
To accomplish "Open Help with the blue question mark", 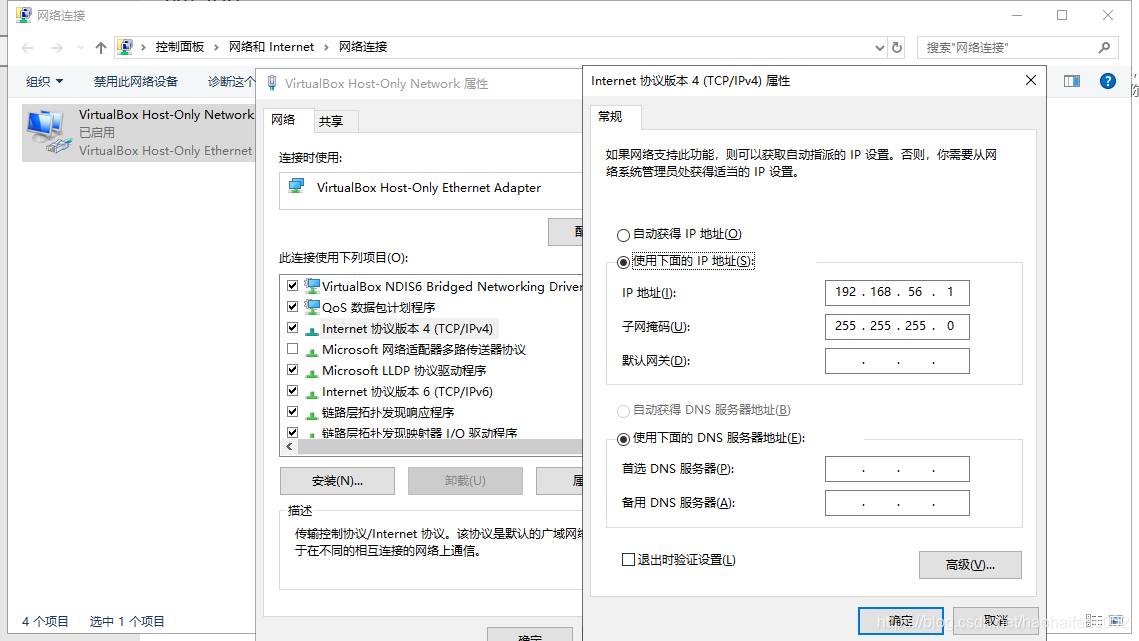I will click(x=1108, y=81).
